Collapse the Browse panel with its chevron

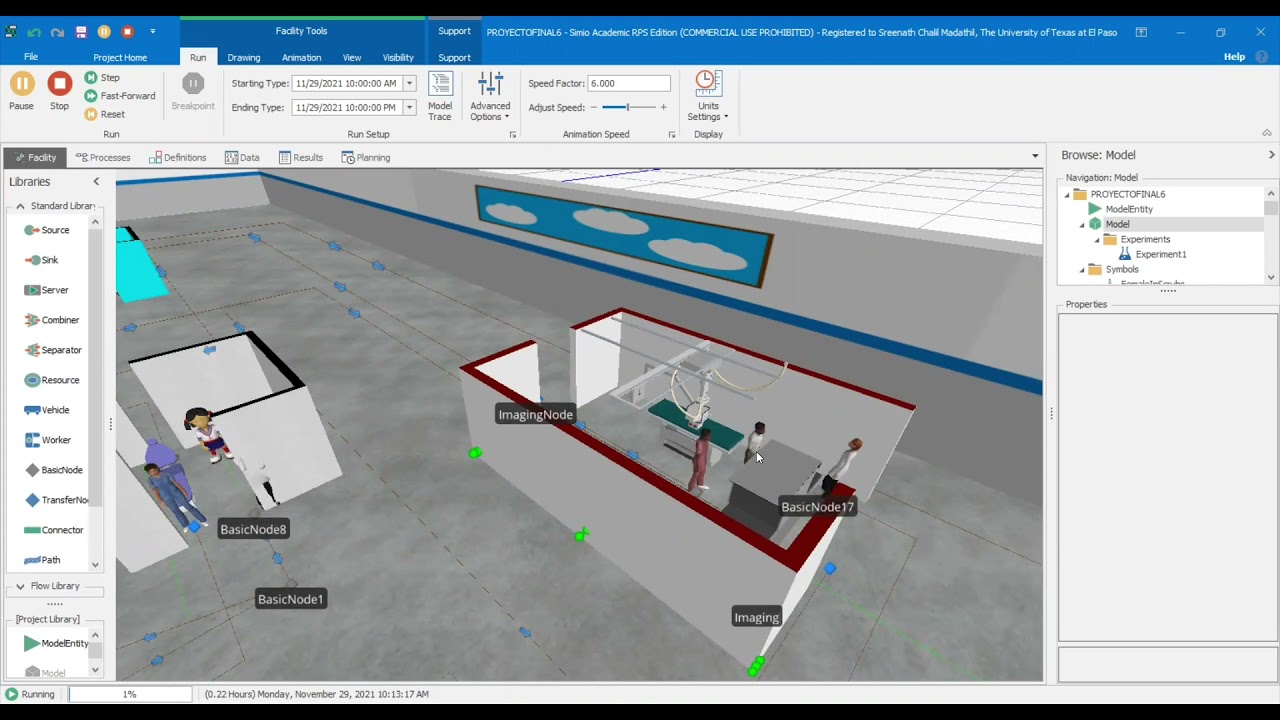click(1271, 155)
